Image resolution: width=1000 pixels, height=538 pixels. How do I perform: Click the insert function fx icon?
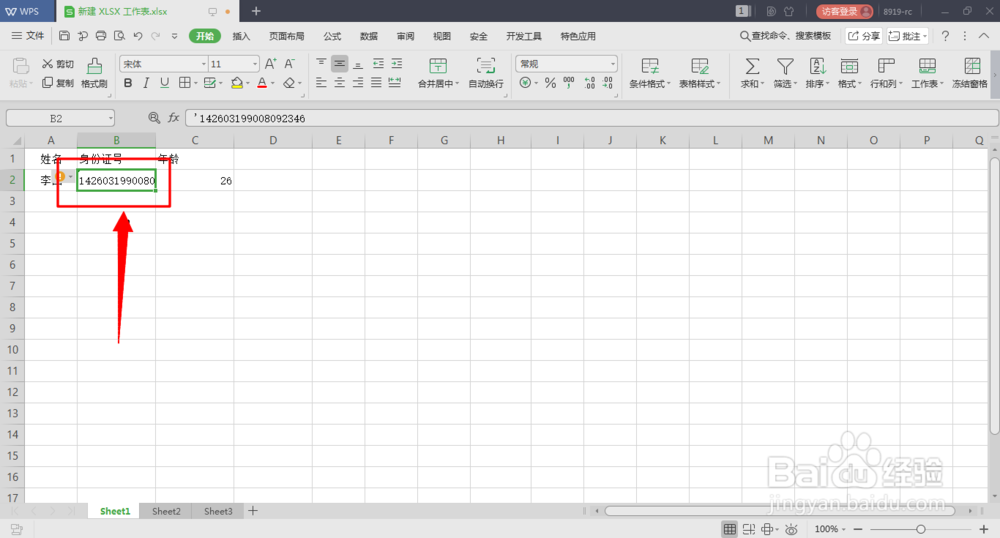tap(173, 118)
